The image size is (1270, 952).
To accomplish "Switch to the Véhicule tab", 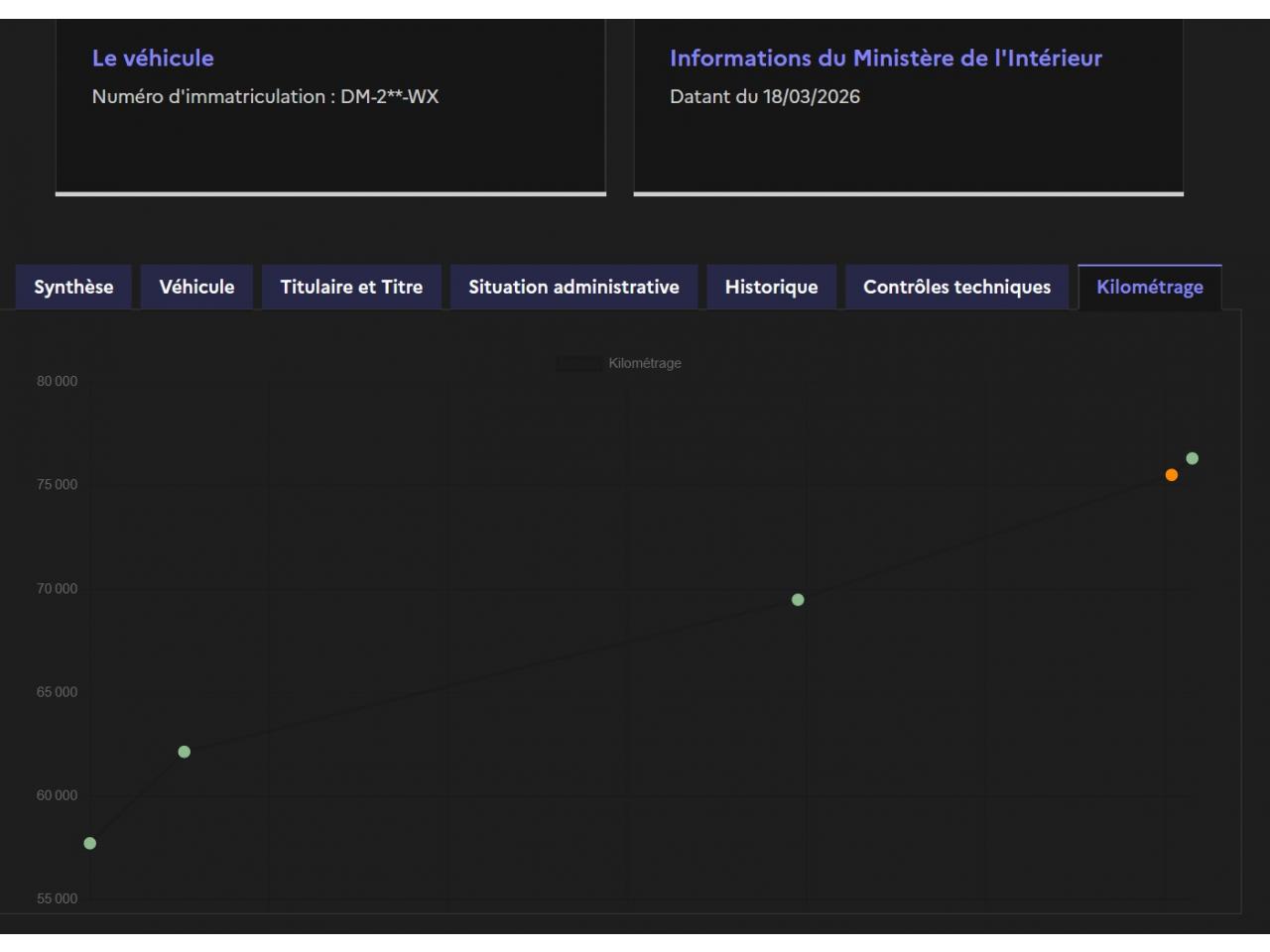I will [x=196, y=288].
